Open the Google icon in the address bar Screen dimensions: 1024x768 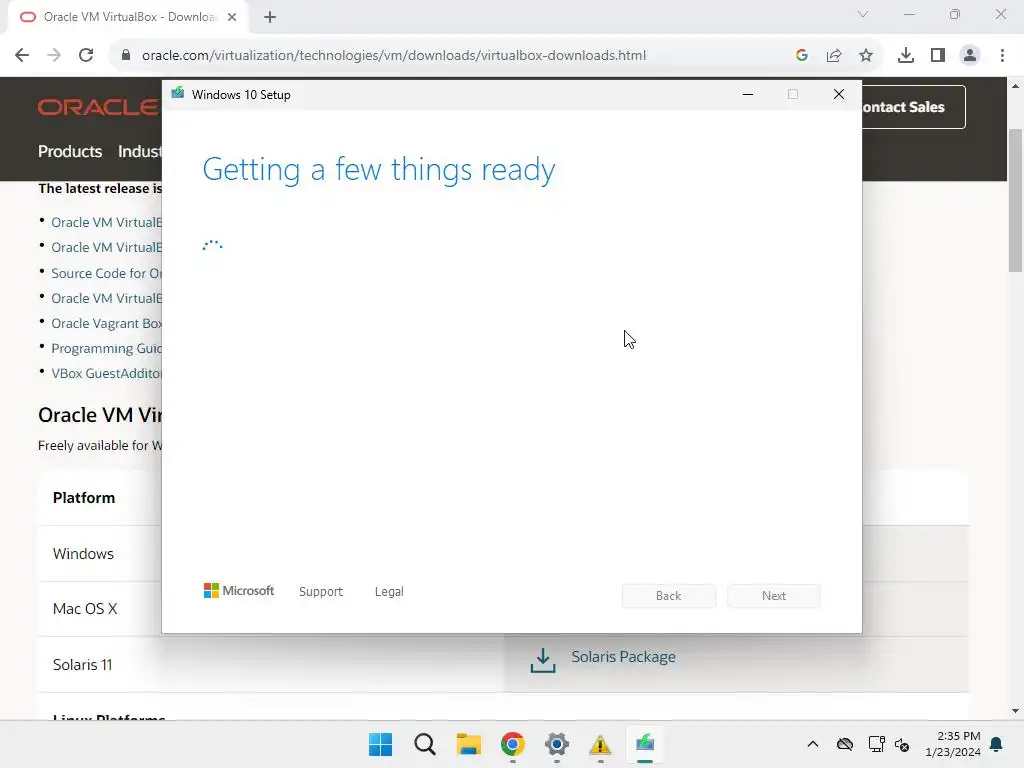tap(802, 56)
